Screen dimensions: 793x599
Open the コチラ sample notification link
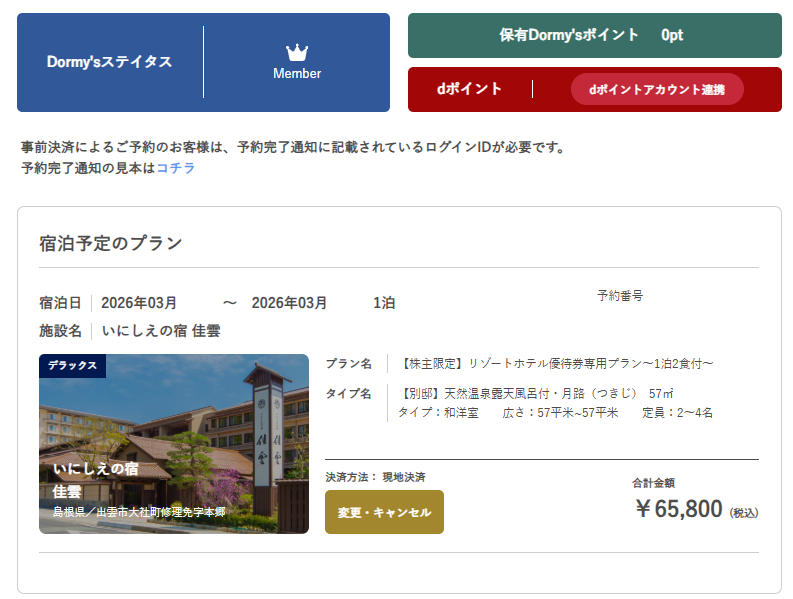pos(175,168)
